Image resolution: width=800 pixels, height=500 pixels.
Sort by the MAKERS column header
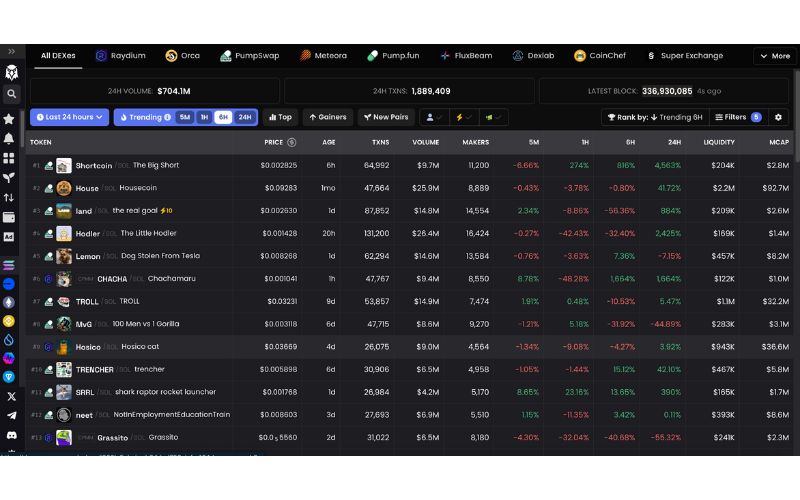(x=476, y=142)
